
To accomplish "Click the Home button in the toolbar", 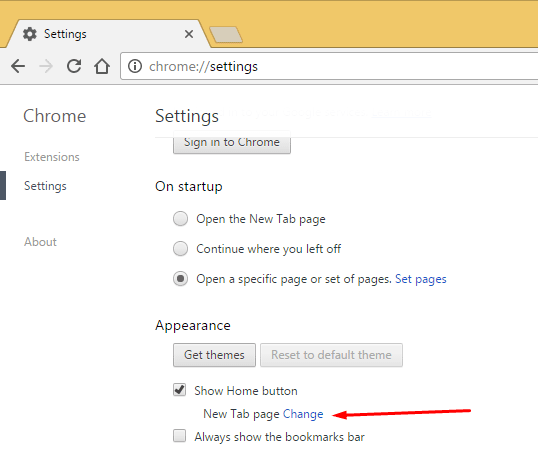I will (102, 66).
